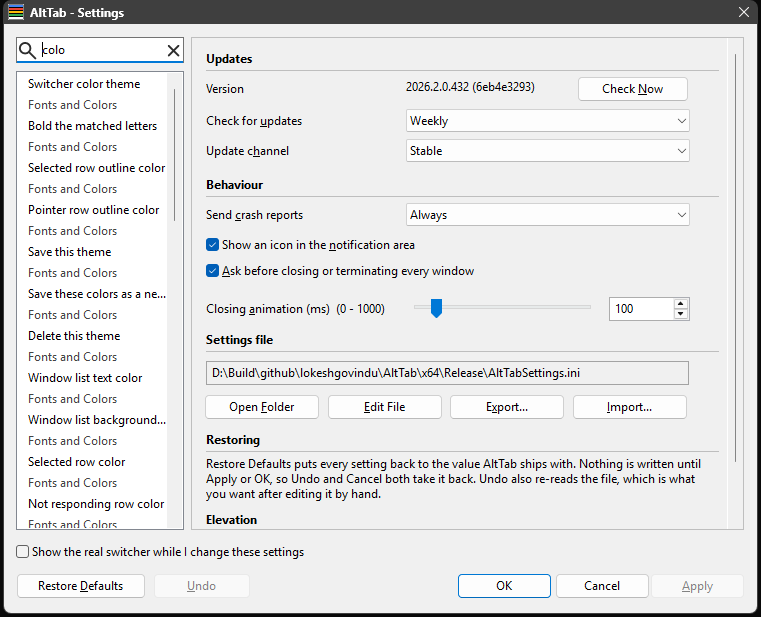Click into the search field containing 'colo'
Viewport: 761px width, 617px height.
[x=102, y=50]
